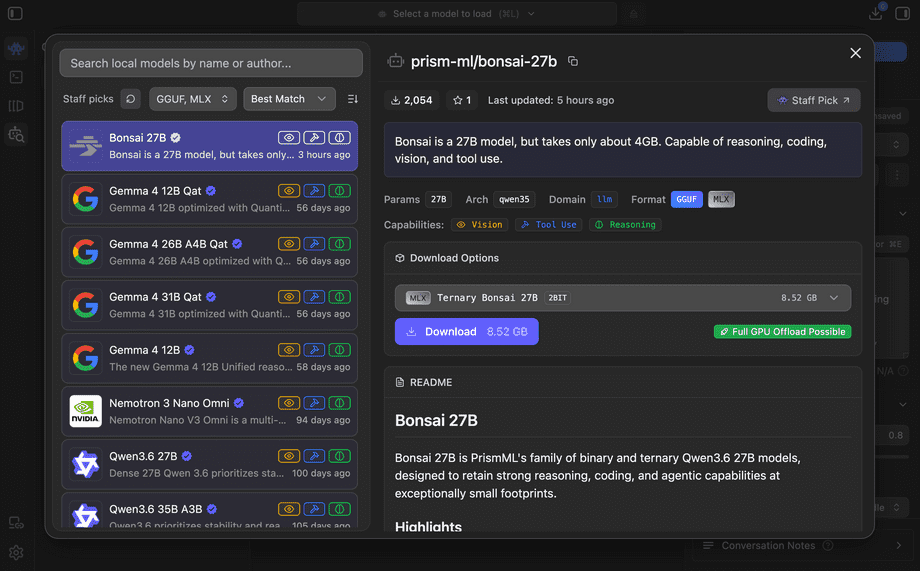Select the Qwen3.6 27B model
The width and height of the screenshot is (920, 571).
point(209,465)
